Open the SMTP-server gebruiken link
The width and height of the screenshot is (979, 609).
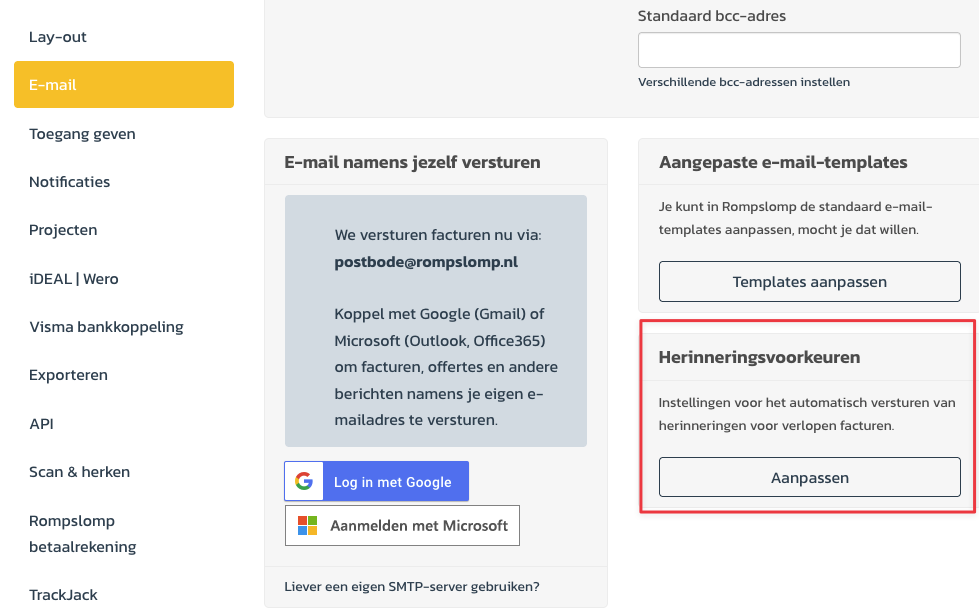click(411, 587)
